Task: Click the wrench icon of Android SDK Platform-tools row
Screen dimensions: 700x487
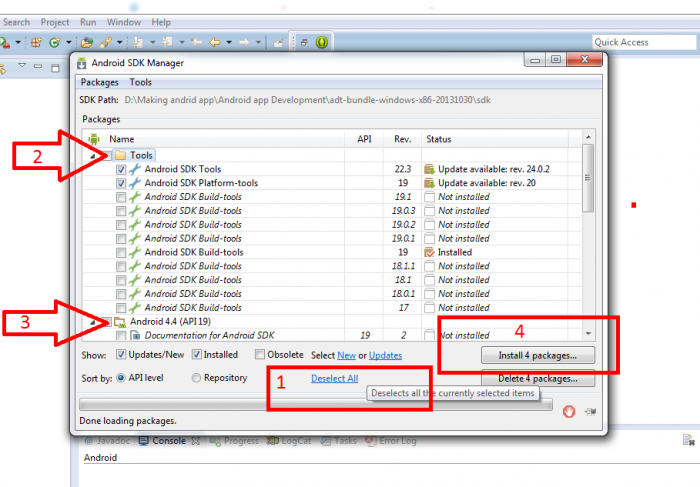Action: (134, 183)
